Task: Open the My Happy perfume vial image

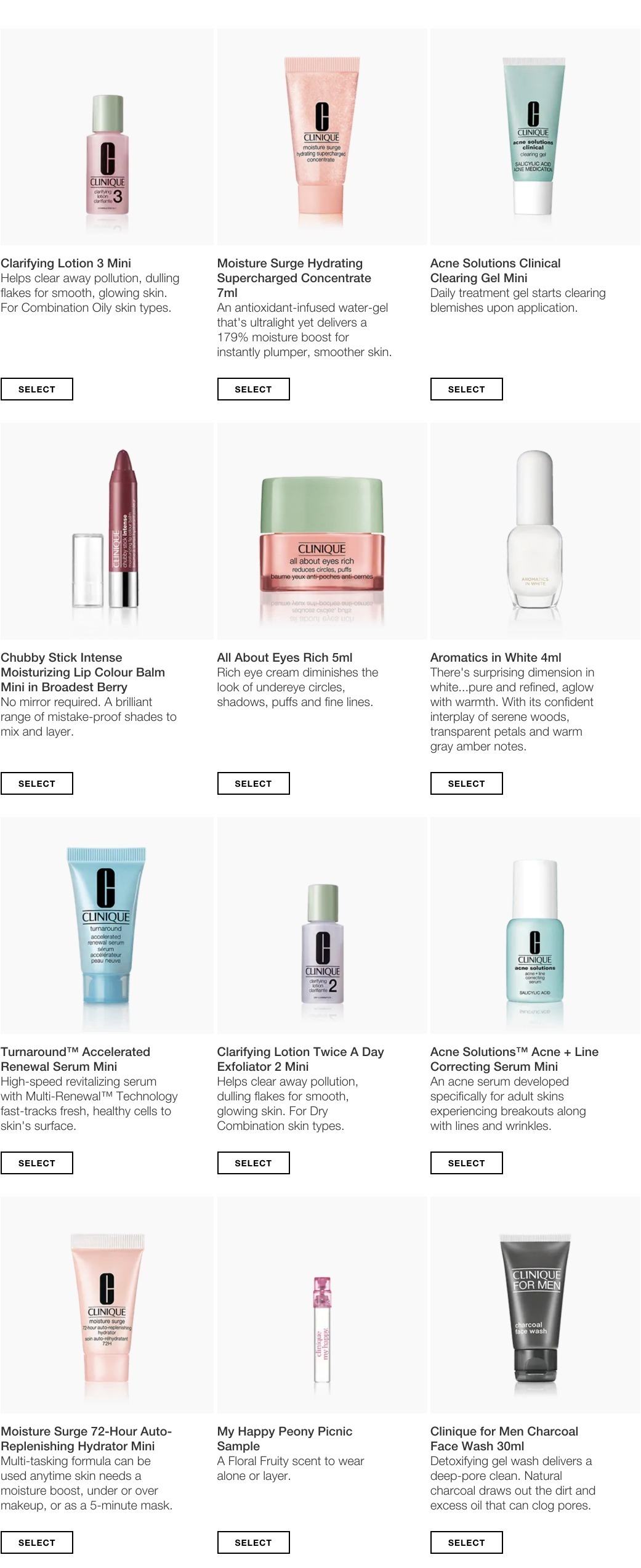Action: tap(322, 1305)
